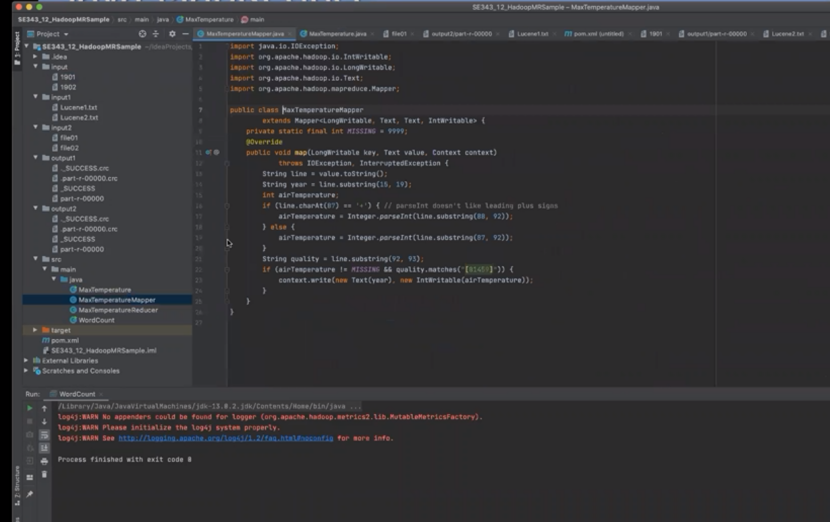Click the Collapse All icon in Project panel

tap(156, 34)
